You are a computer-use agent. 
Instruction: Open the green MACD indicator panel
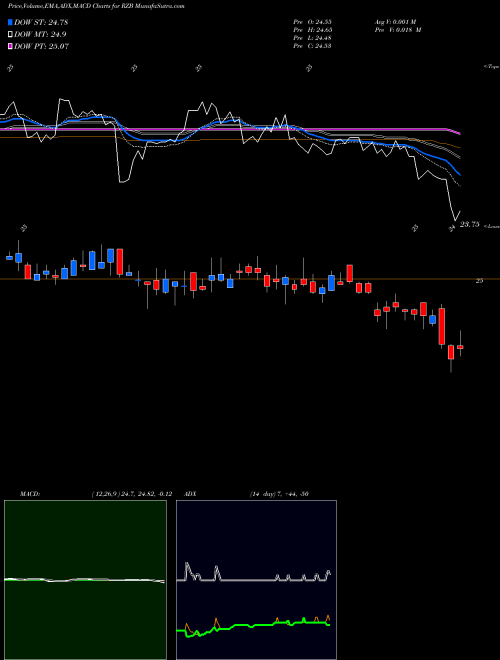pos(85,580)
